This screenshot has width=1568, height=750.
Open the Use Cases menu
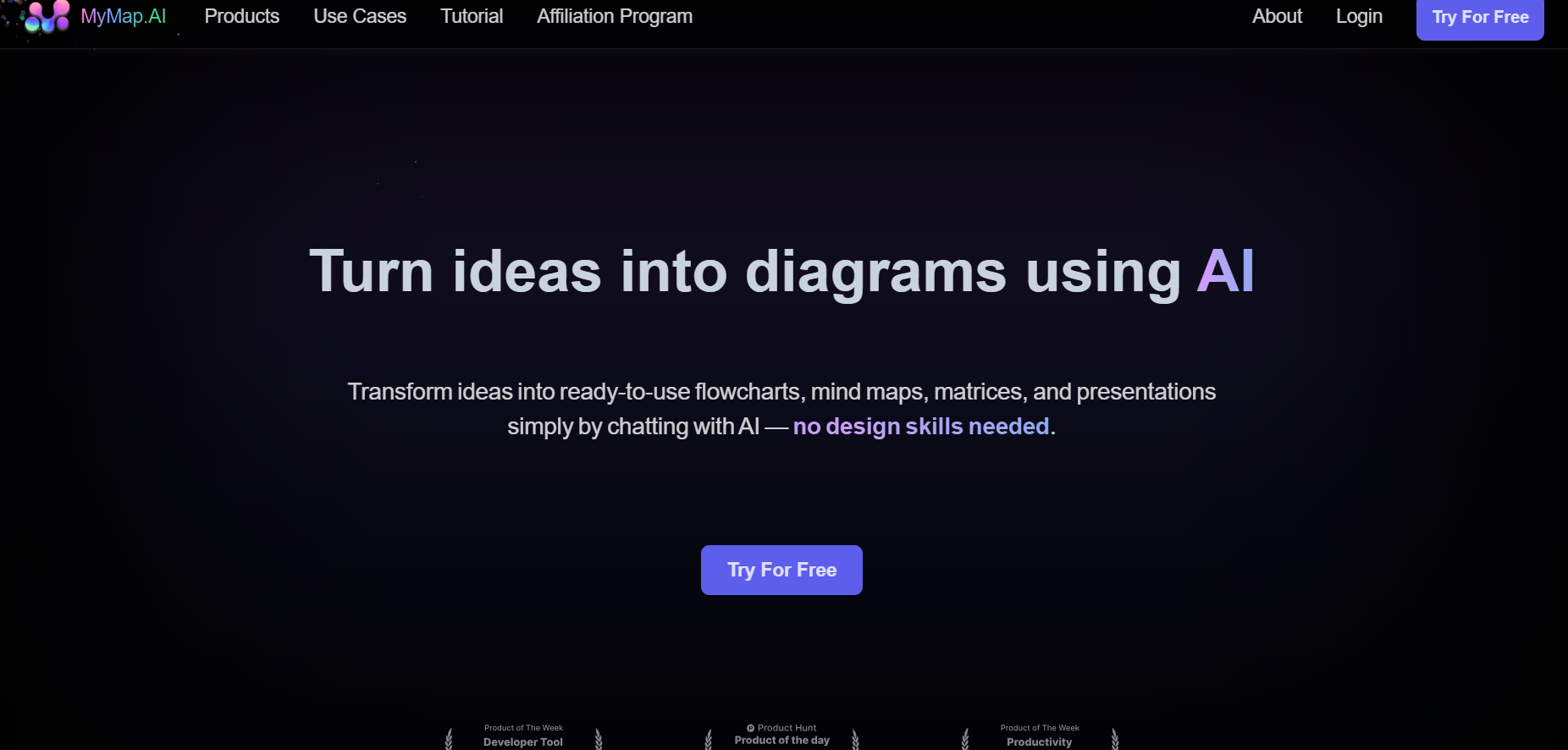pyautogui.click(x=360, y=16)
